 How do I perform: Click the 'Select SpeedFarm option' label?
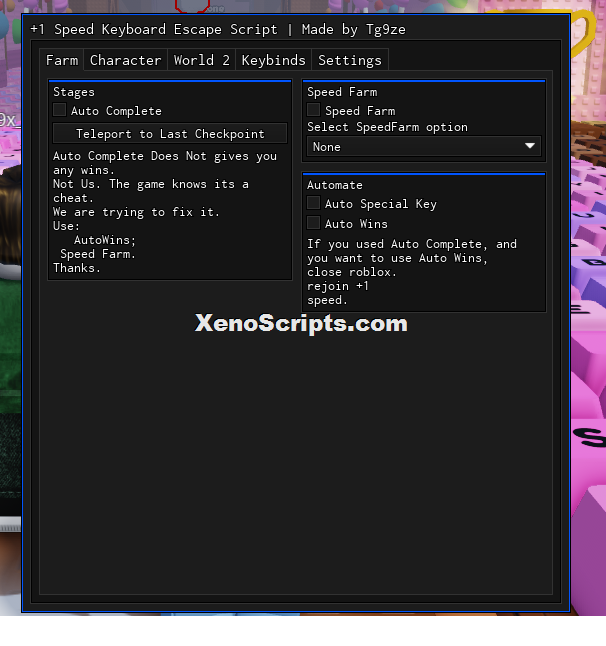(x=387, y=127)
